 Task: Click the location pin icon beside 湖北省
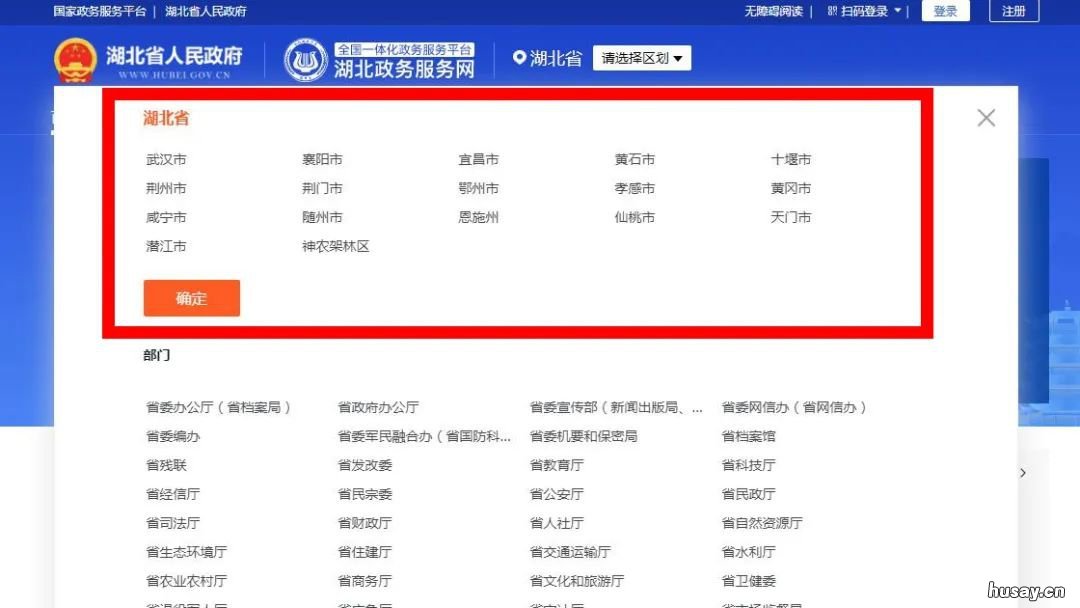click(519, 58)
